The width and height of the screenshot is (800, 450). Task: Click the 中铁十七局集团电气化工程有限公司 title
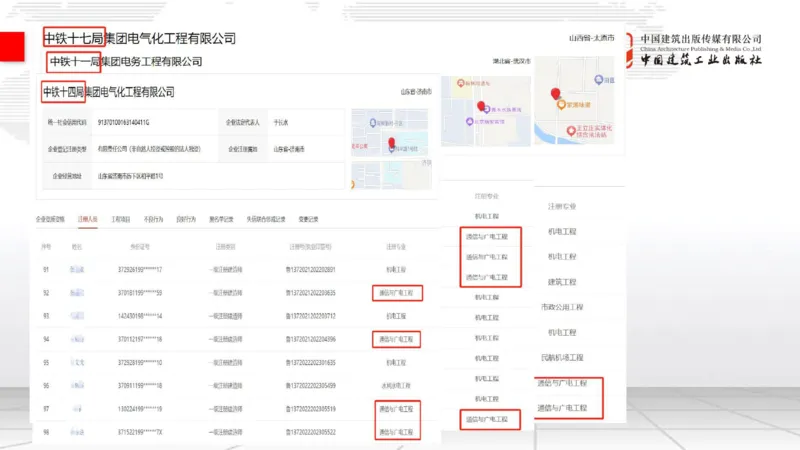point(140,38)
